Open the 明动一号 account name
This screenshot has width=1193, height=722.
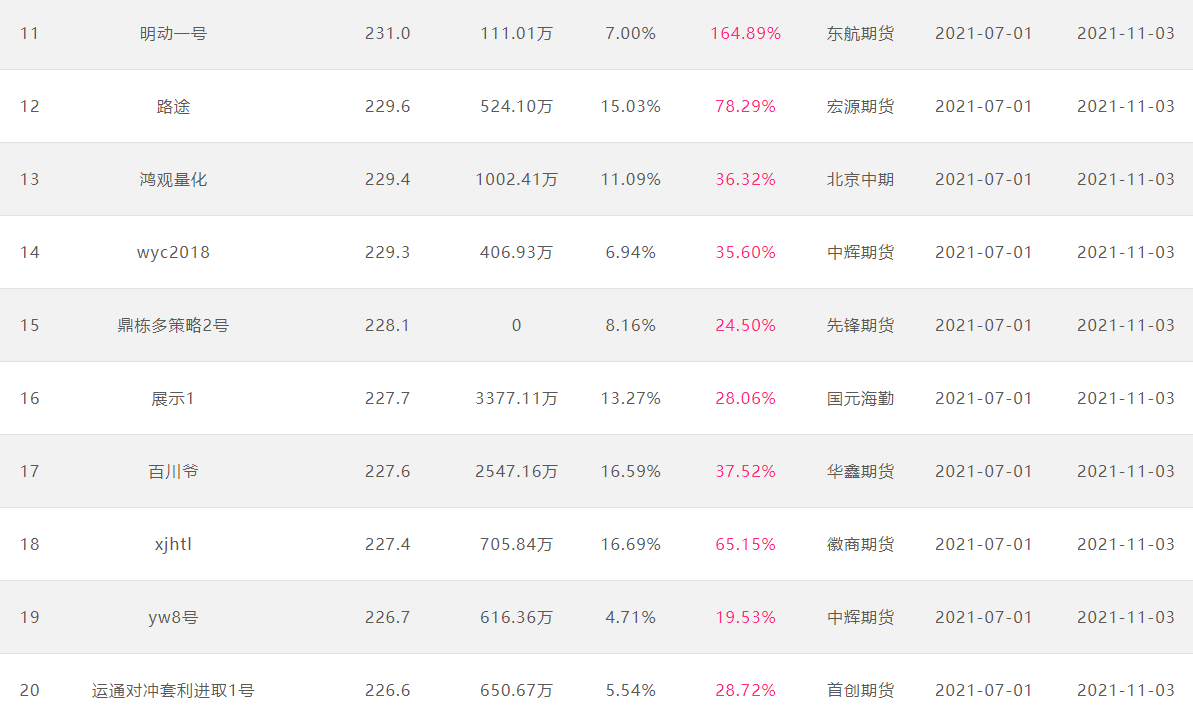173,33
